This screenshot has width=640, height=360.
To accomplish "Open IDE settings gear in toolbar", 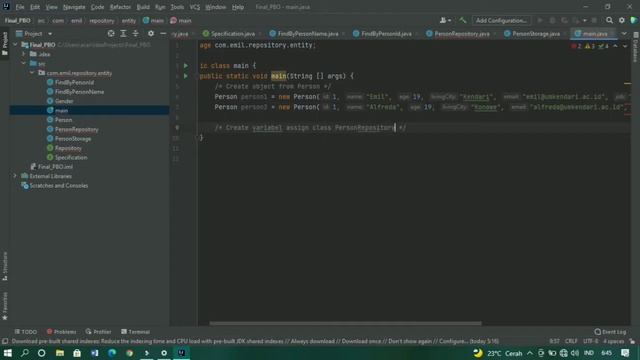I will pyautogui.click(x=622, y=20).
